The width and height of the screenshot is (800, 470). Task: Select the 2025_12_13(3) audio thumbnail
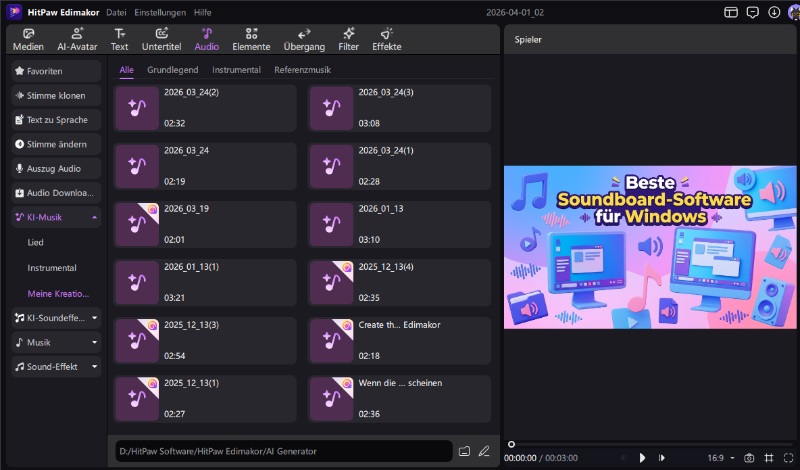[137, 341]
